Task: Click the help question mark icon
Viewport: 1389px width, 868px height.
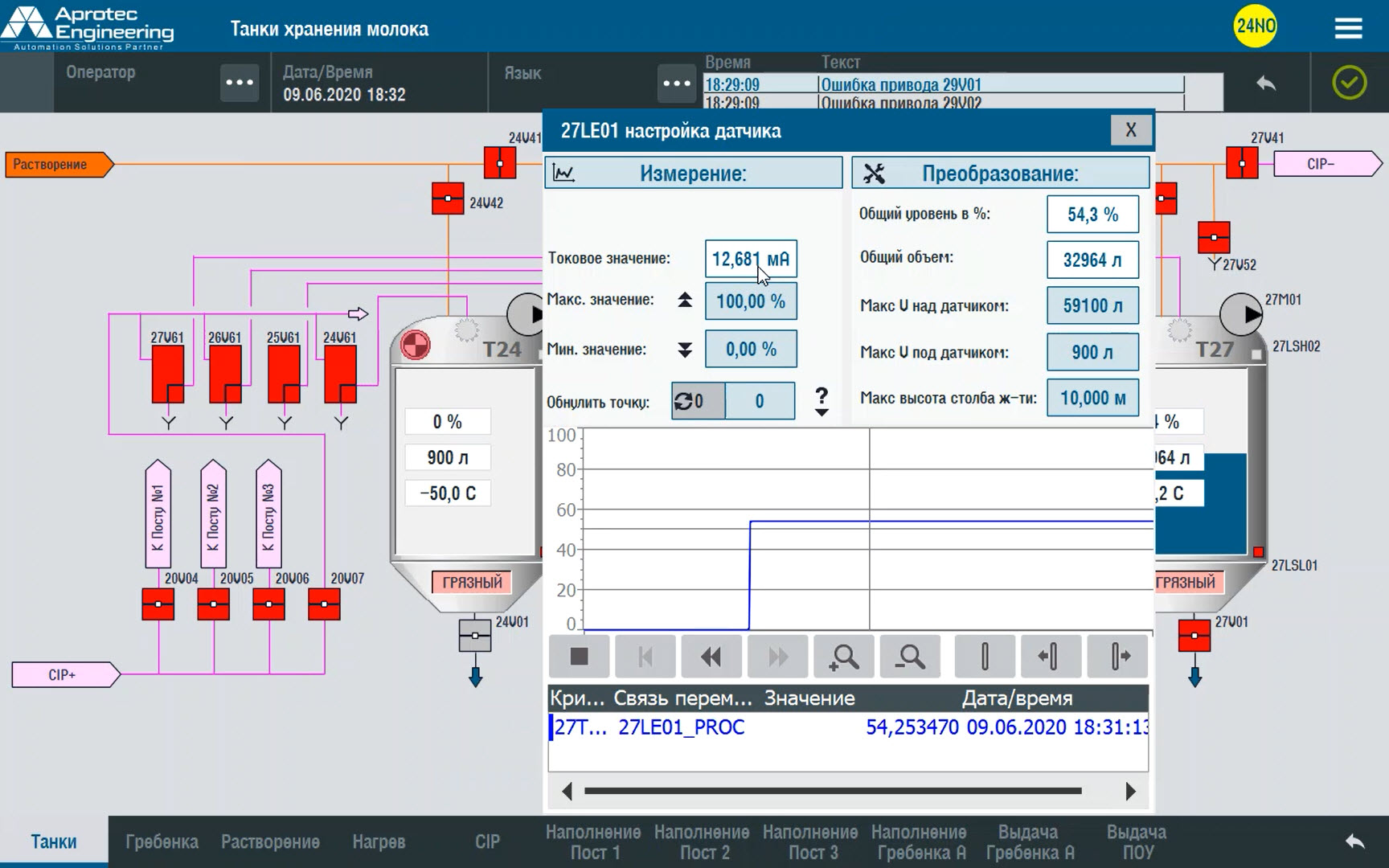Action: tap(821, 396)
